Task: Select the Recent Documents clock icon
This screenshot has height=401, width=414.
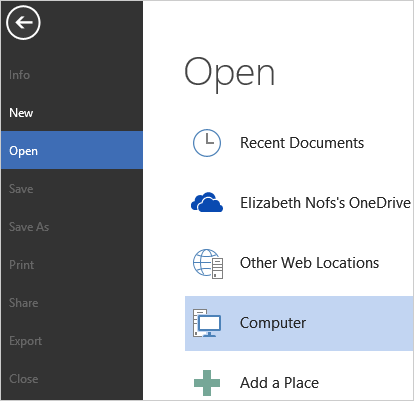Action: [207, 143]
